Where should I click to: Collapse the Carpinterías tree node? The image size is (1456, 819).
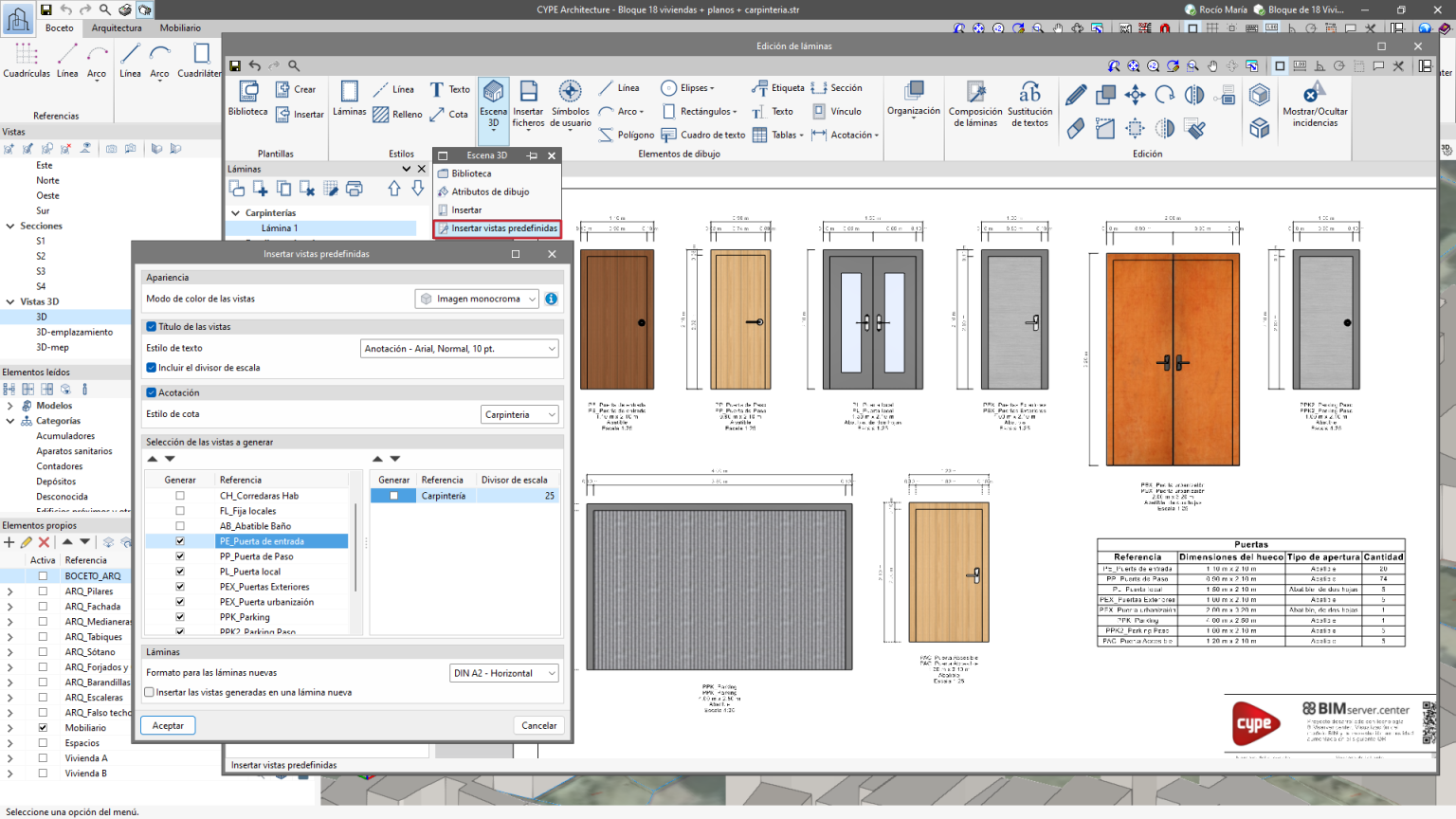coord(236,213)
